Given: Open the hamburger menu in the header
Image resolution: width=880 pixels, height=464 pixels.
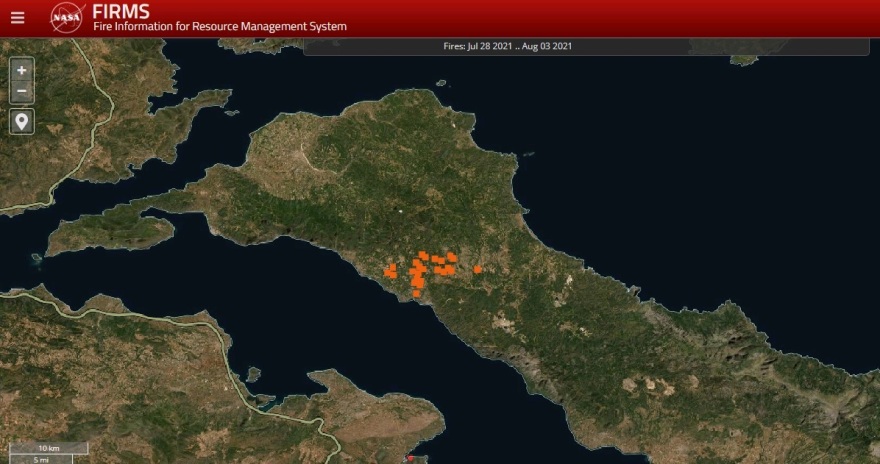Looking at the screenshot, I should pyautogui.click(x=17, y=18).
